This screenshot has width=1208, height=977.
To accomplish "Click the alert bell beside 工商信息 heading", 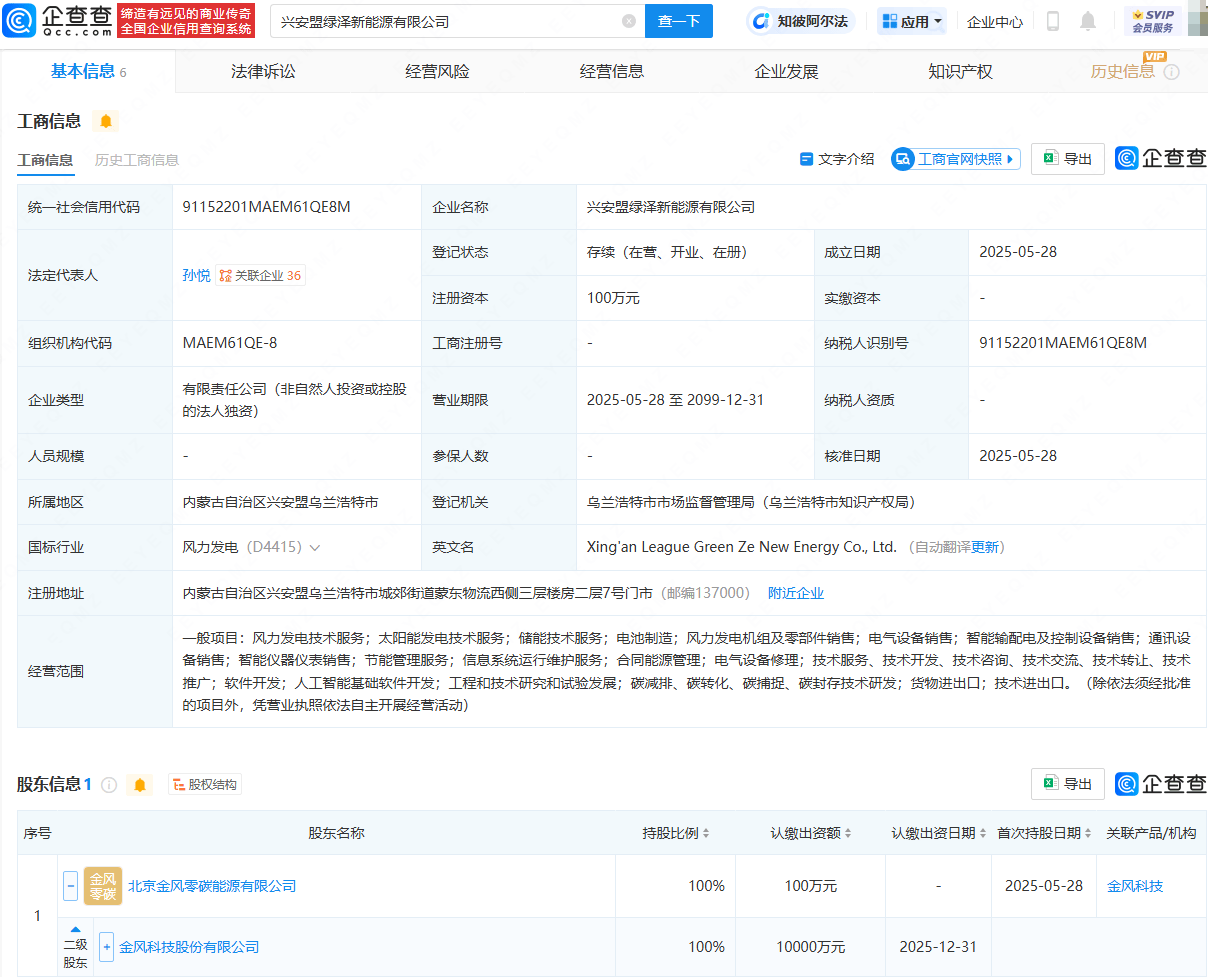I will (x=106, y=121).
